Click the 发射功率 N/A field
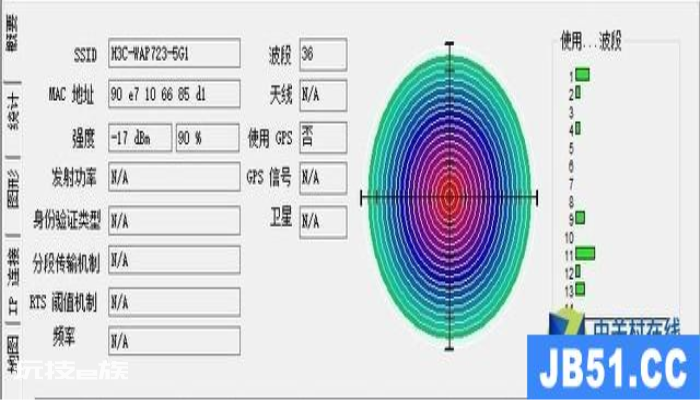This screenshot has width=700, height=400. (x=174, y=177)
